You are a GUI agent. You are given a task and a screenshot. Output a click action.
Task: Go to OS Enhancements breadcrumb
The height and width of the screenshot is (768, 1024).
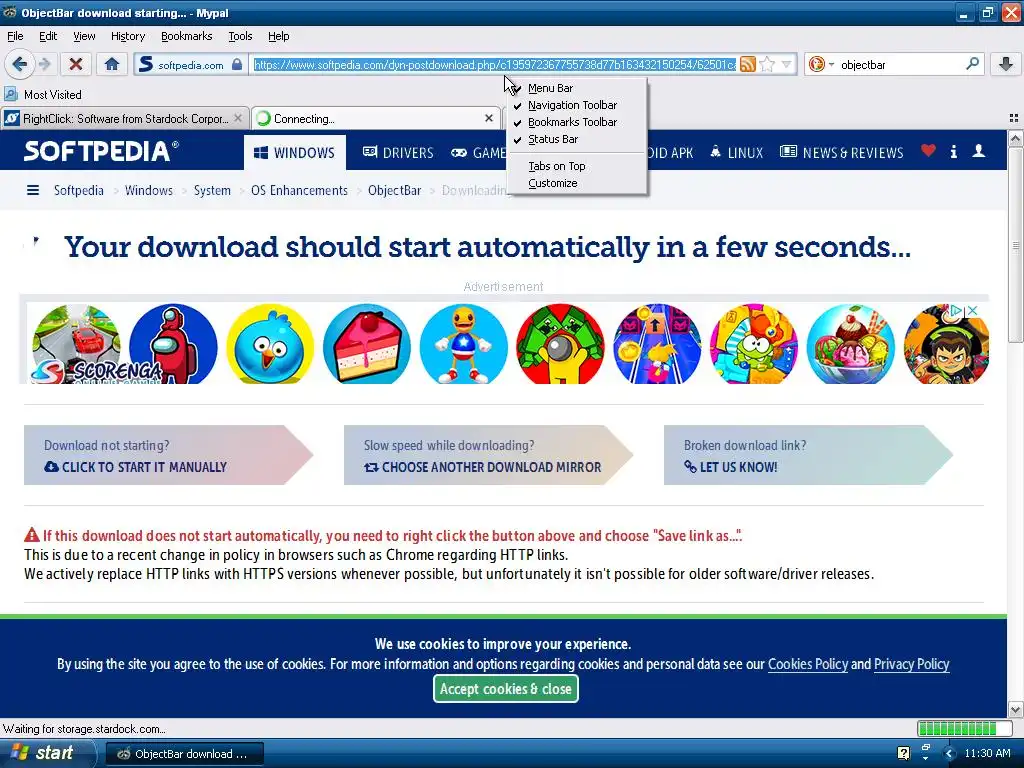tap(299, 190)
